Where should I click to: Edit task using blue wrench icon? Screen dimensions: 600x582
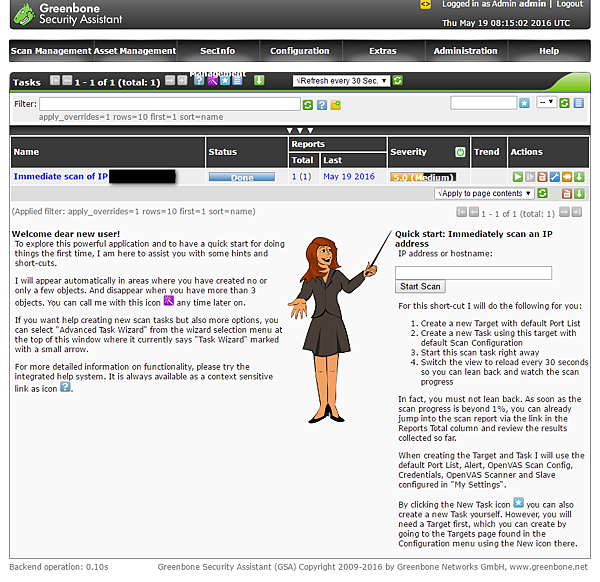pos(554,177)
